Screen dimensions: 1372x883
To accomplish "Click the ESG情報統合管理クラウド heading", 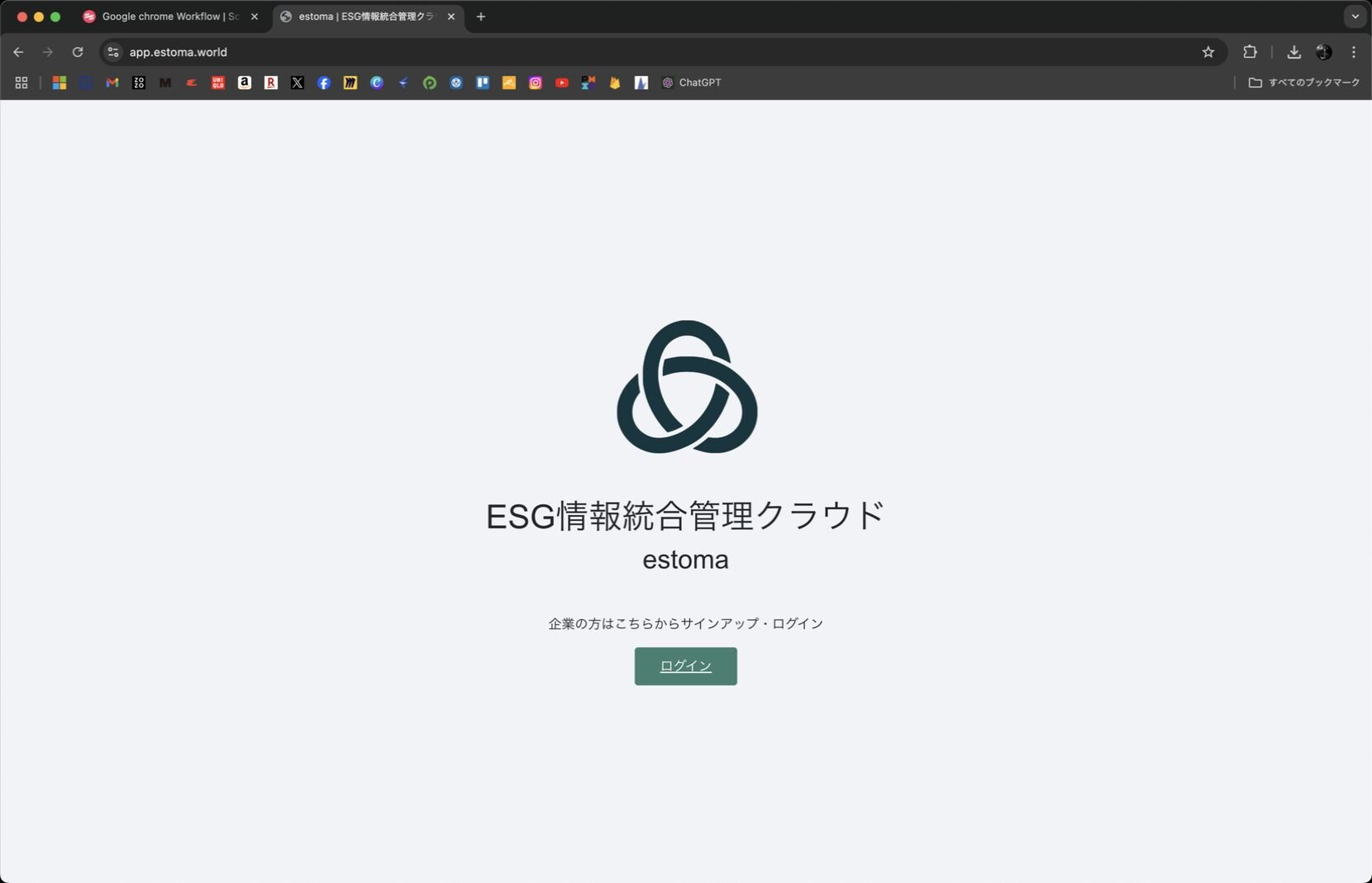I will [x=685, y=516].
